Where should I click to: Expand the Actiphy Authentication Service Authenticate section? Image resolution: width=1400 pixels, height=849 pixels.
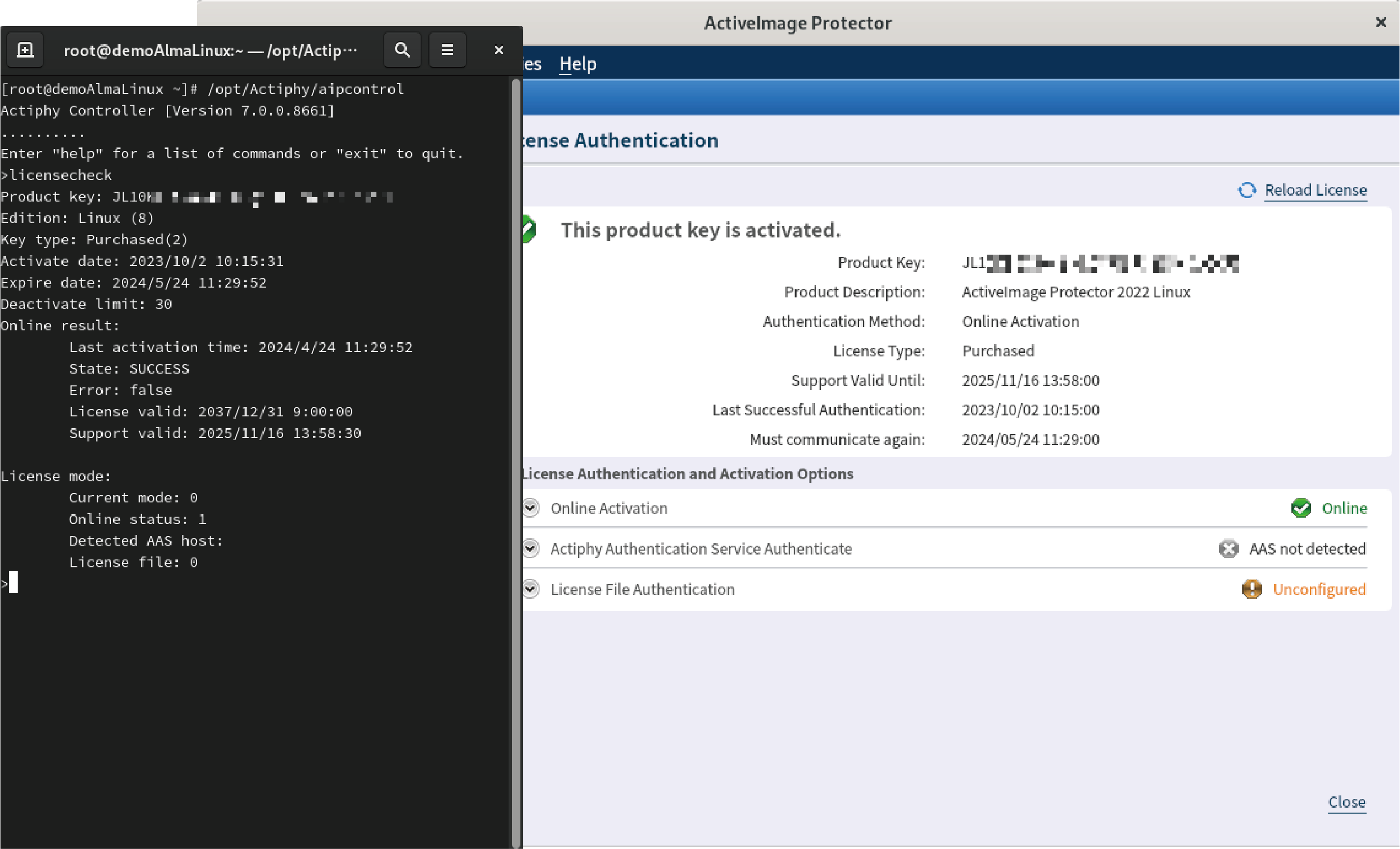click(x=530, y=548)
